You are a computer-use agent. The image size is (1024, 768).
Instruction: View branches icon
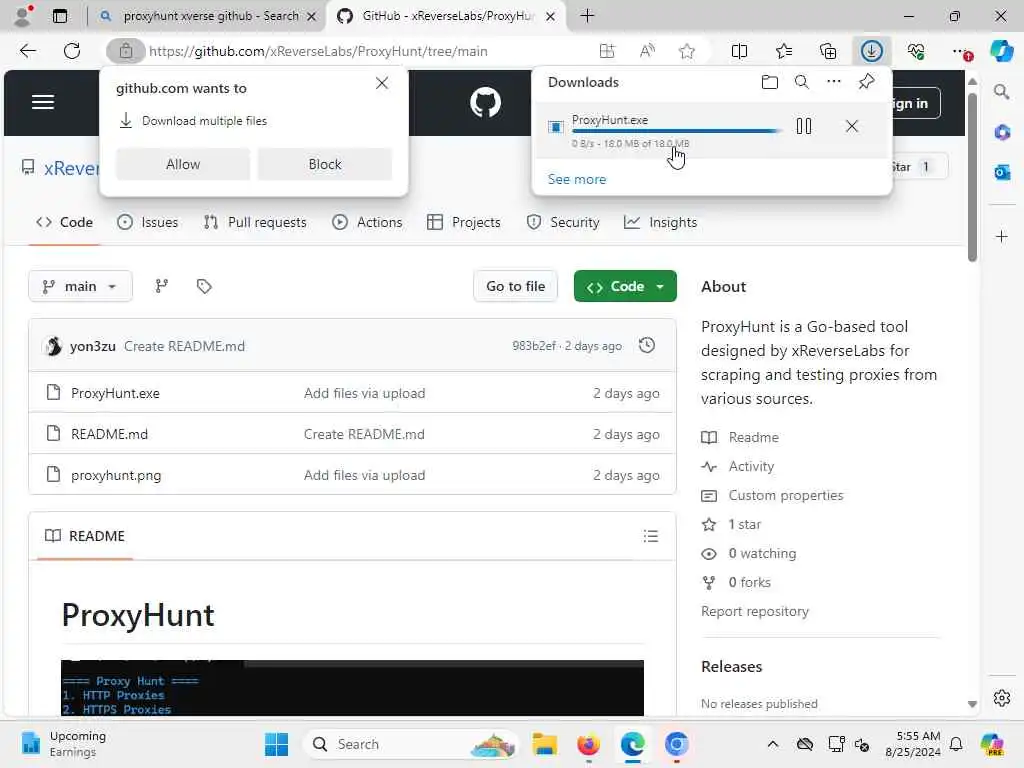point(161,286)
